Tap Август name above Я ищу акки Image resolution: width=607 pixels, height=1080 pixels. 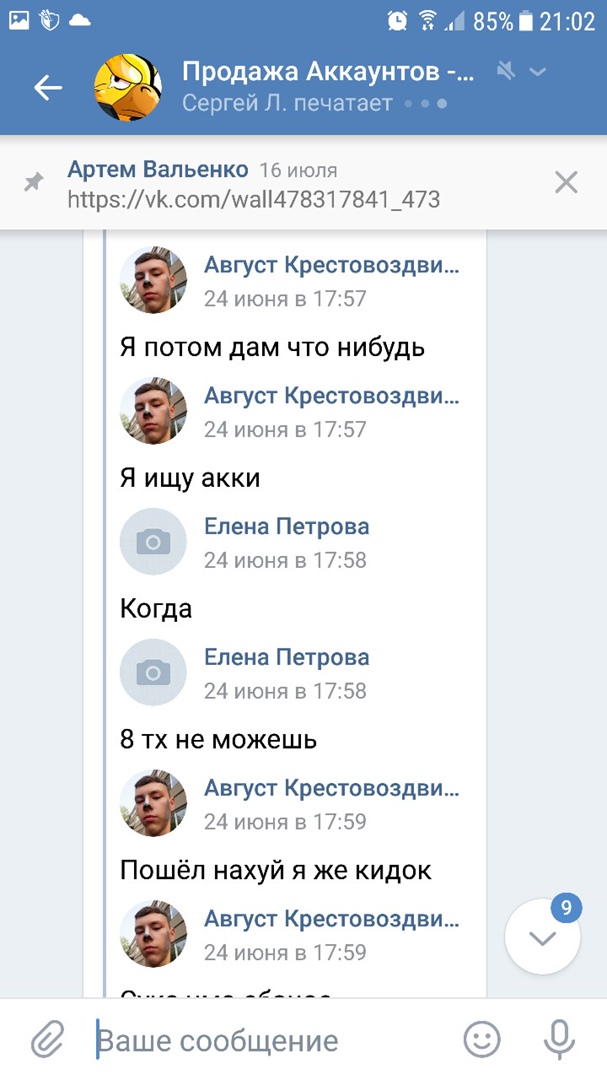click(332, 396)
